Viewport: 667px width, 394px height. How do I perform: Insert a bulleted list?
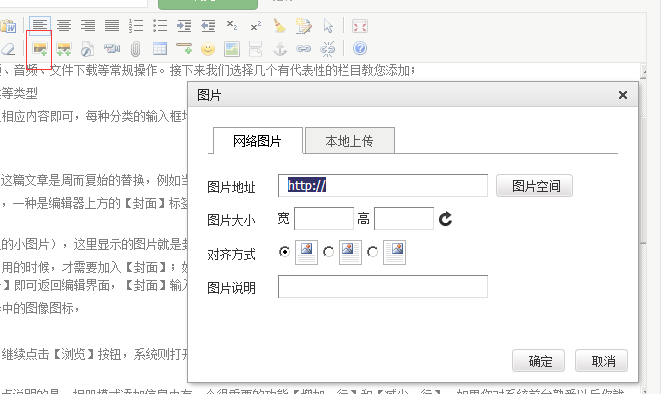click(x=160, y=26)
